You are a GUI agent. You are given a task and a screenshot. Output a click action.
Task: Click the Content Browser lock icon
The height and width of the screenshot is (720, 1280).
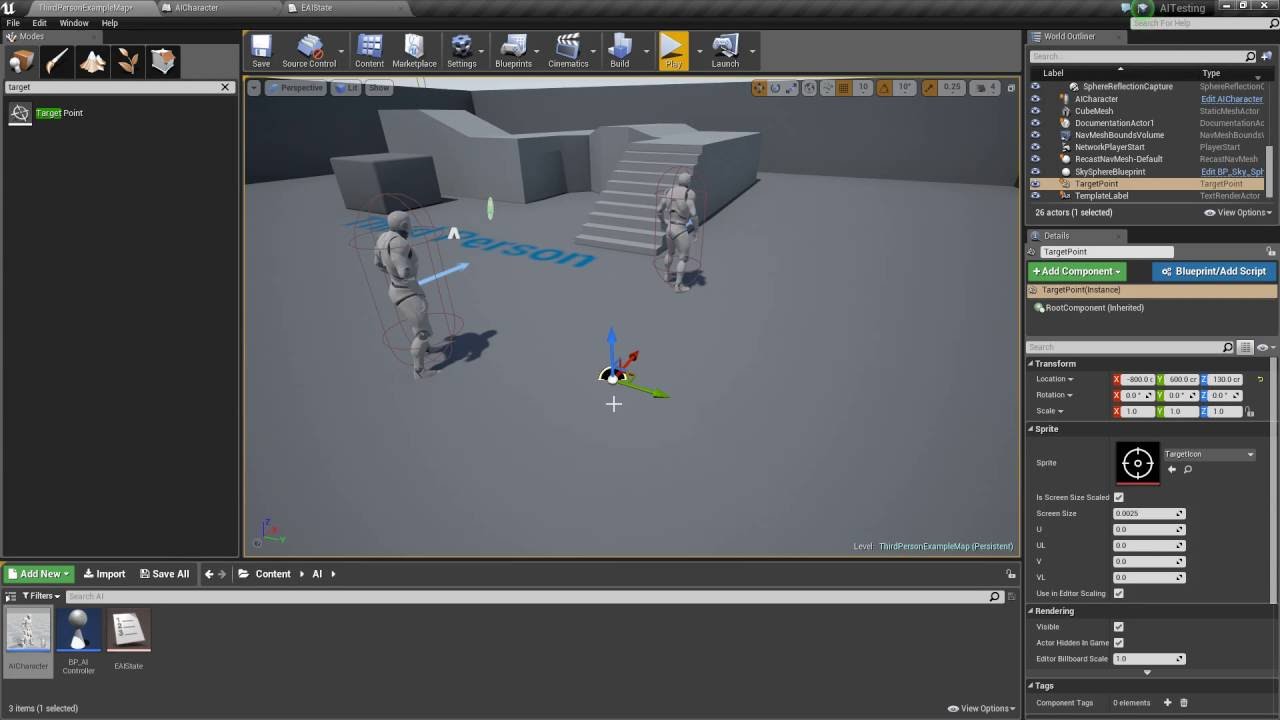click(x=1010, y=574)
